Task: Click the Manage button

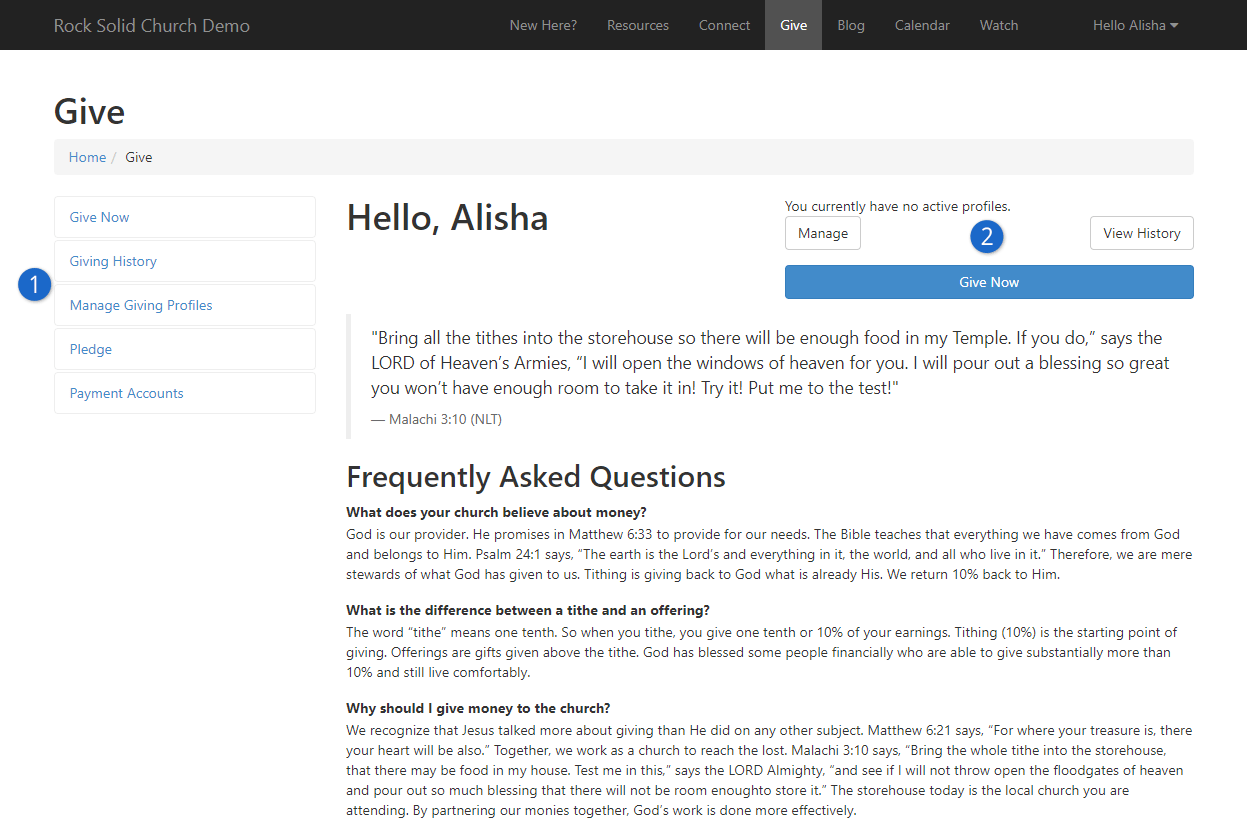Action: [823, 233]
